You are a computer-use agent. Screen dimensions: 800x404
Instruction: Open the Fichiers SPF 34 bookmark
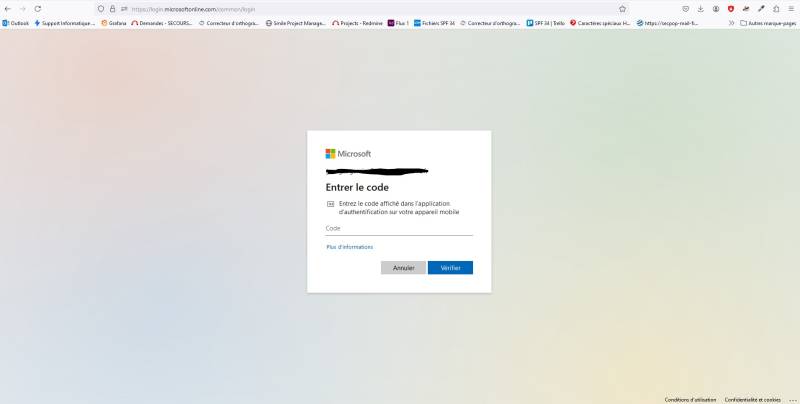[x=434, y=23]
